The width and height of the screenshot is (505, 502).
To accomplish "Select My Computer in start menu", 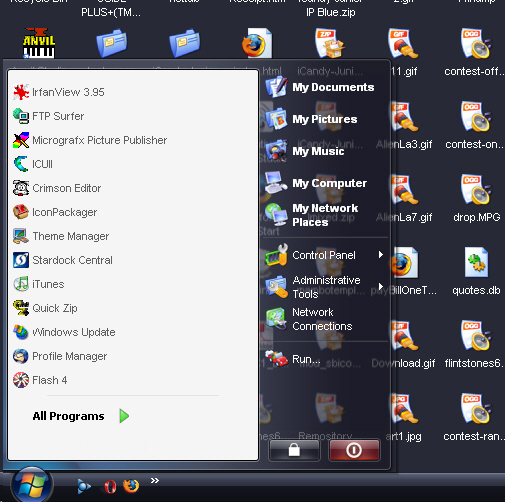I will pos(316,183).
